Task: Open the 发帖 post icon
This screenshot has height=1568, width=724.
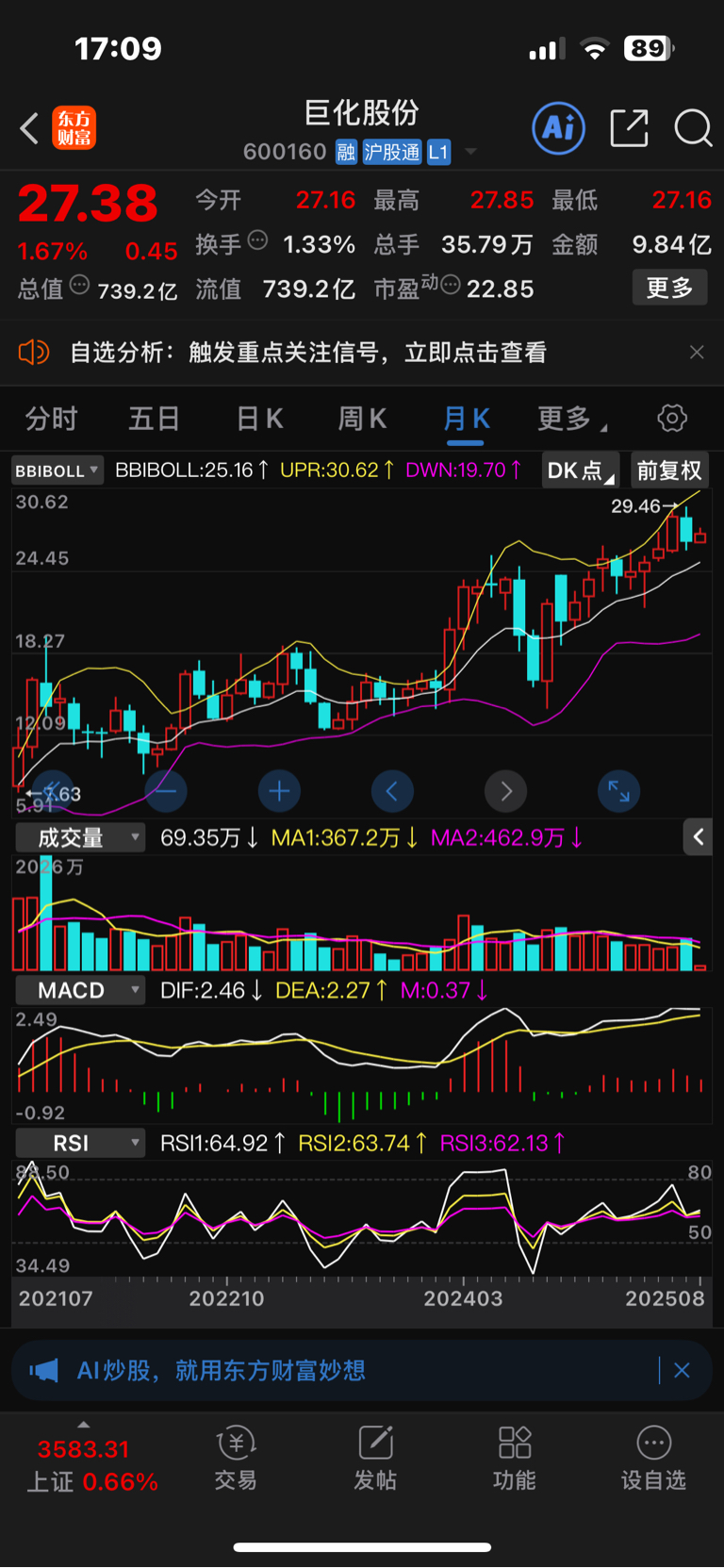Action: coord(375,1458)
